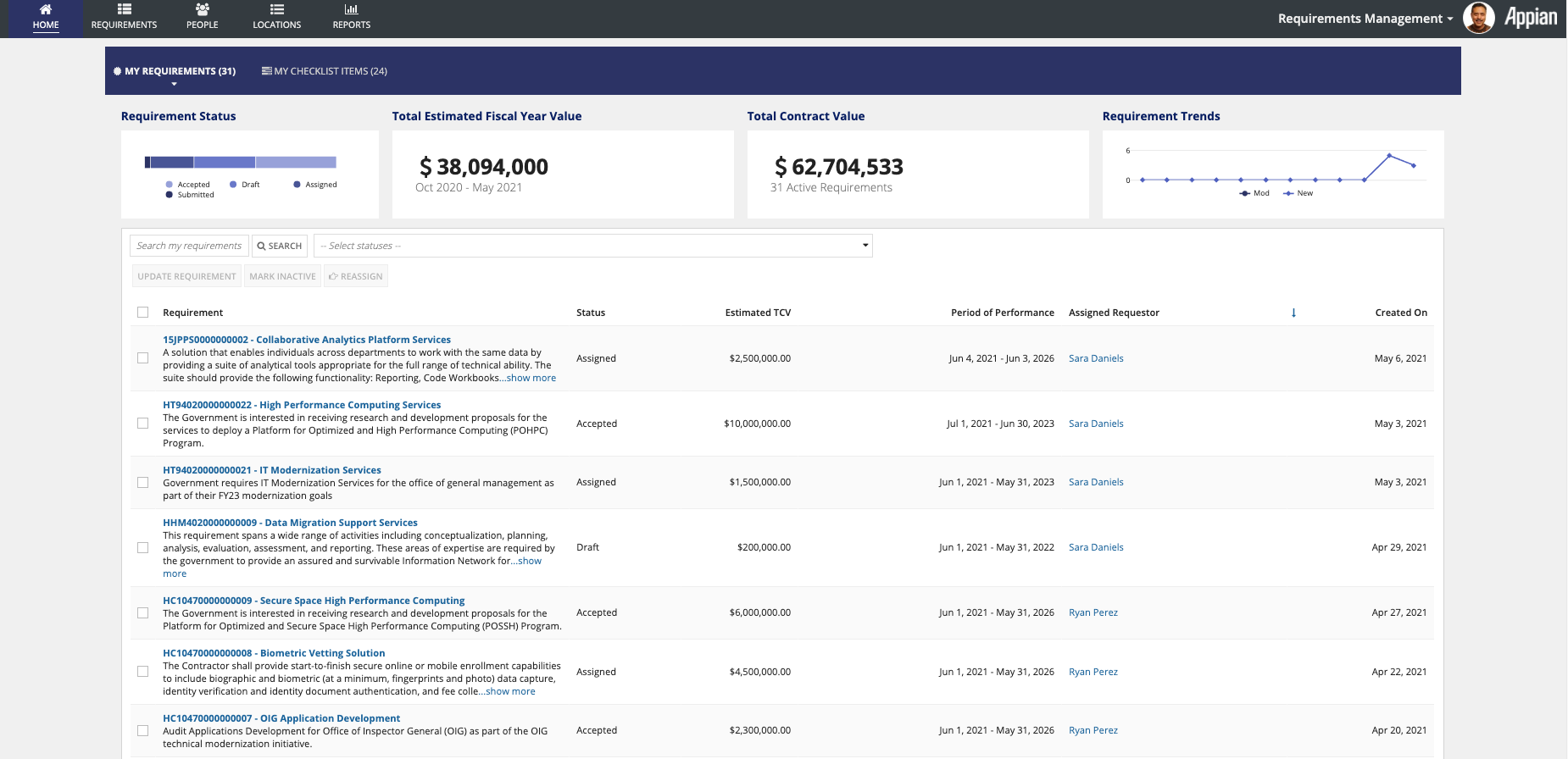The height and width of the screenshot is (759, 1568).
Task: Check the OIG Application Development row
Action: point(142,730)
